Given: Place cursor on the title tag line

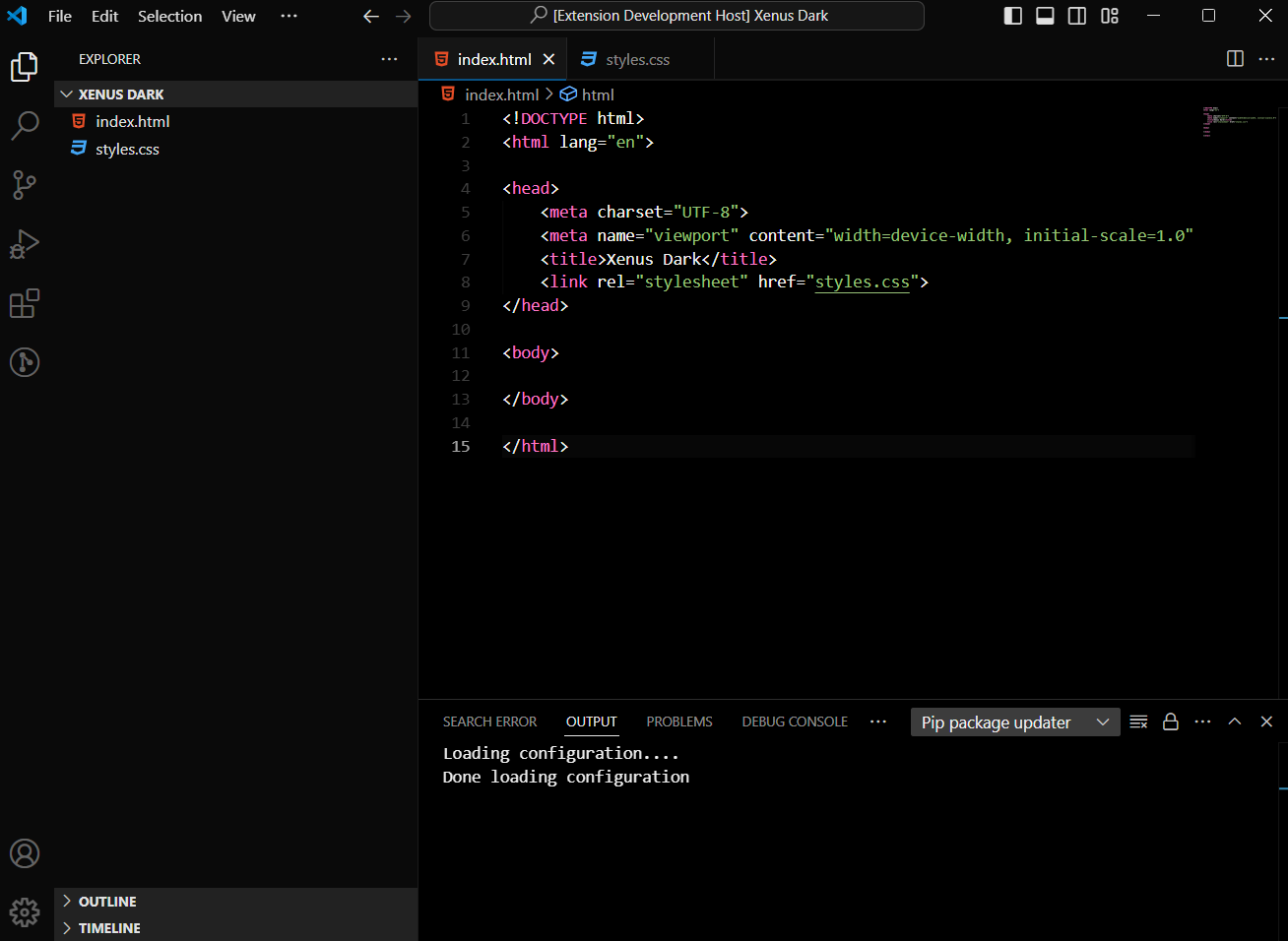Looking at the screenshot, I should click(x=659, y=259).
